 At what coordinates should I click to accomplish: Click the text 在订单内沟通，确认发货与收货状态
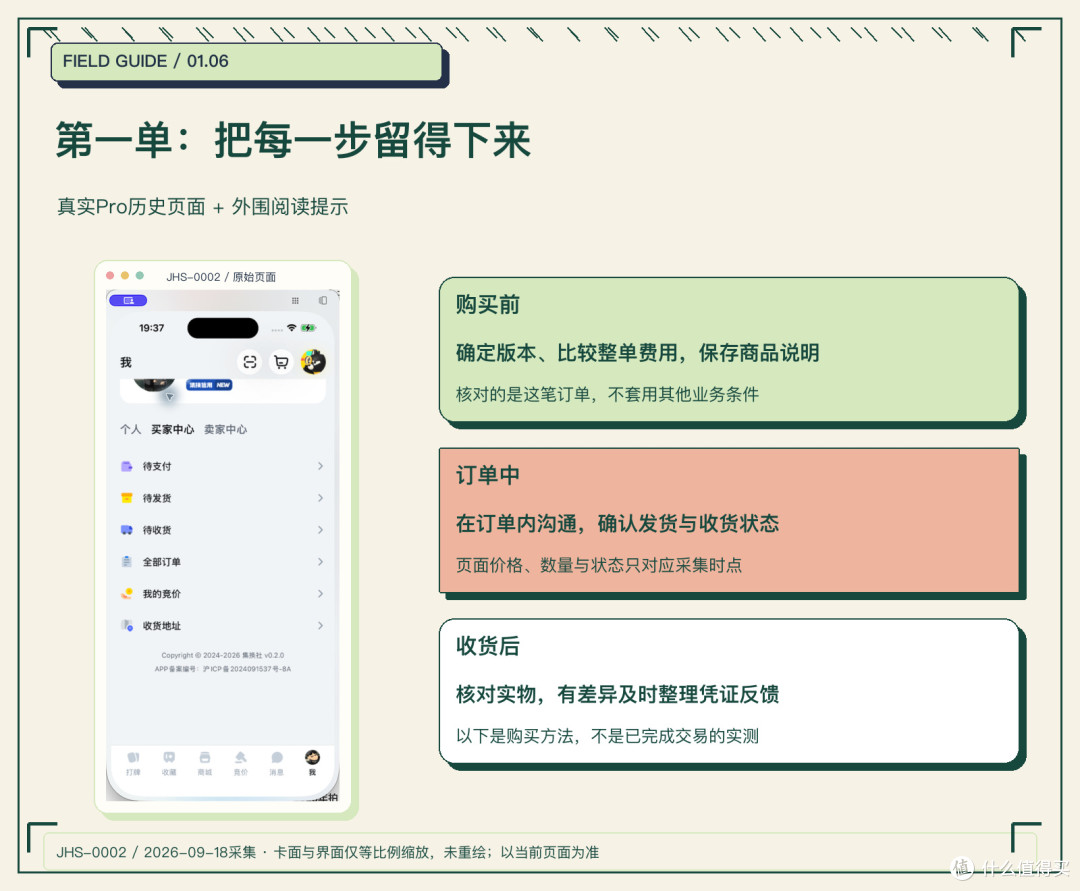point(617,523)
